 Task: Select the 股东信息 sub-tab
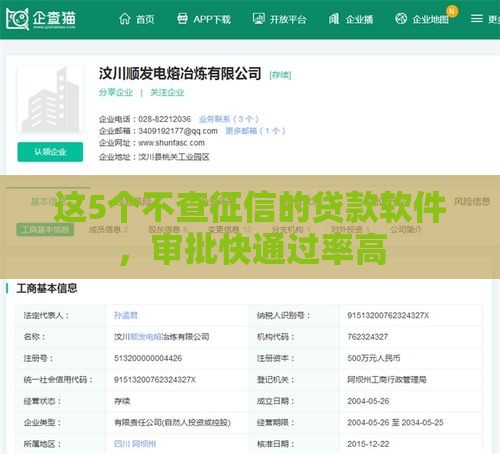[x=168, y=229]
